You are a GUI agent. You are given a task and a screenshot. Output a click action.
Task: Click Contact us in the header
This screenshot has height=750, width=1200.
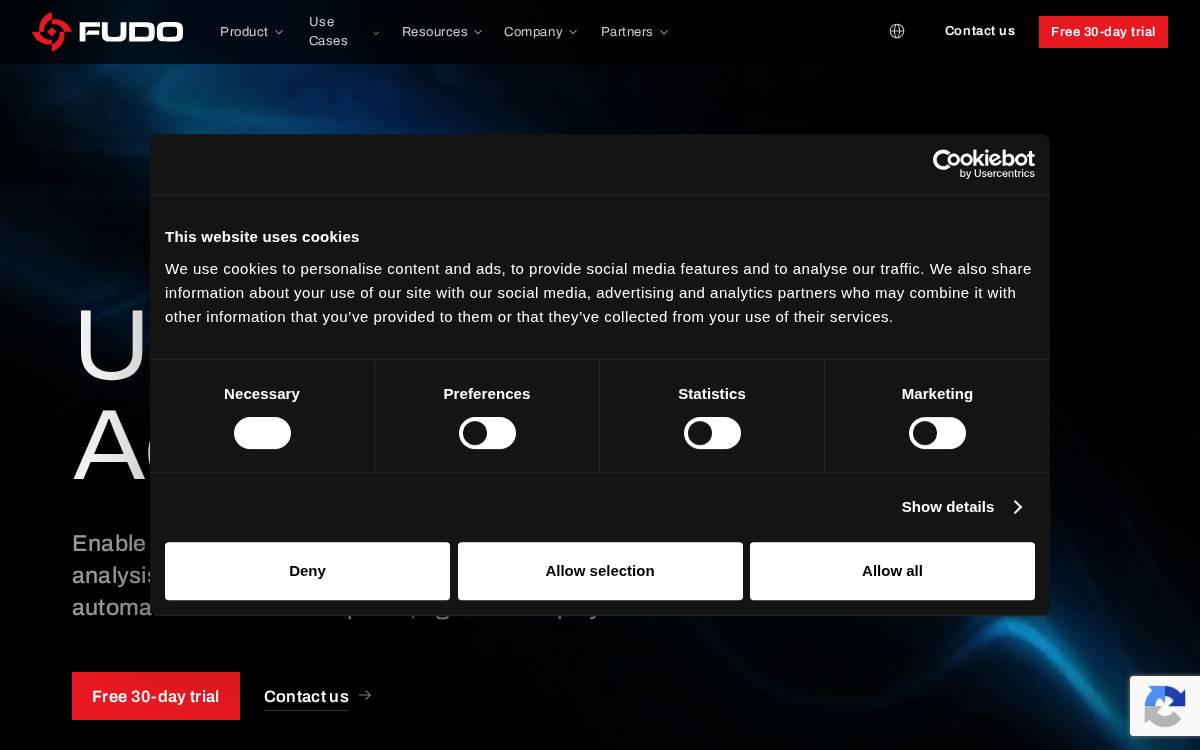click(980, 31)
